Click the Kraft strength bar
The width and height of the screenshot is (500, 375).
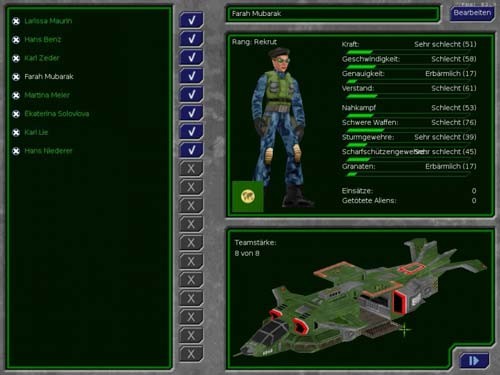point(407,52)
